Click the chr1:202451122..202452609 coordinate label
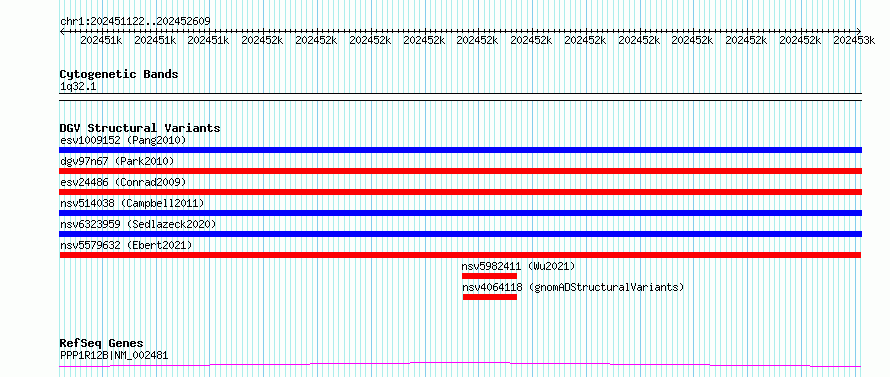Image resolution: width=890 pixels, height=377 pixels. click(x=135, y=22)
